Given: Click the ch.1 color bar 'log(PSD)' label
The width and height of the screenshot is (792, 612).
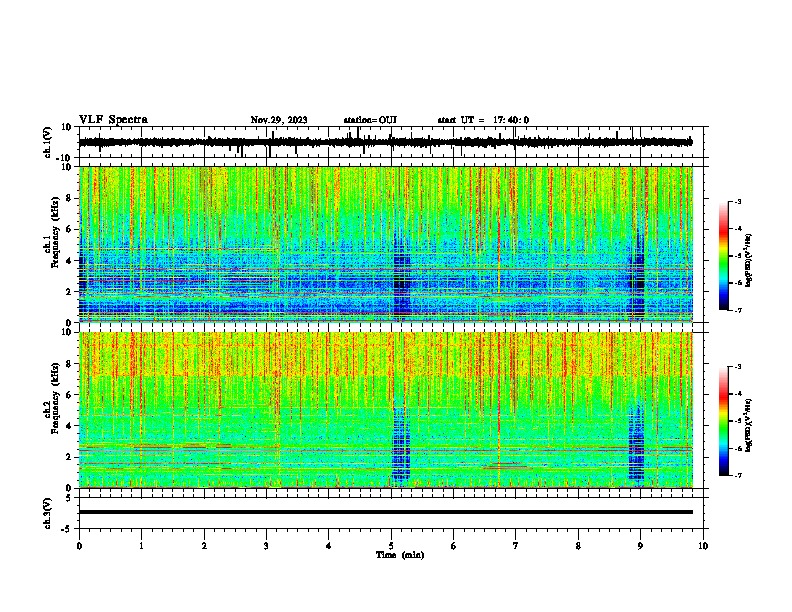Looking at the screenshot, I should pos(748,261).
